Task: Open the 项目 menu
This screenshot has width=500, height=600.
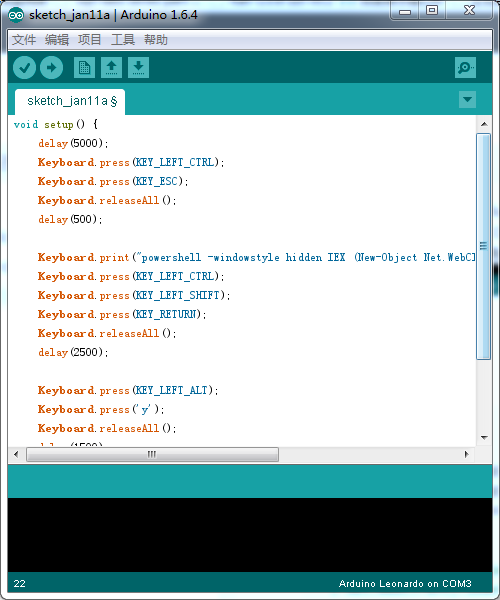Action: tap(90, 40)
